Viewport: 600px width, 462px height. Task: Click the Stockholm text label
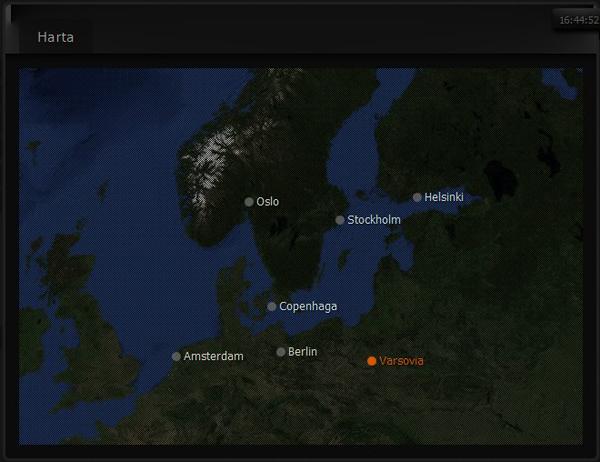pos(374,220)
